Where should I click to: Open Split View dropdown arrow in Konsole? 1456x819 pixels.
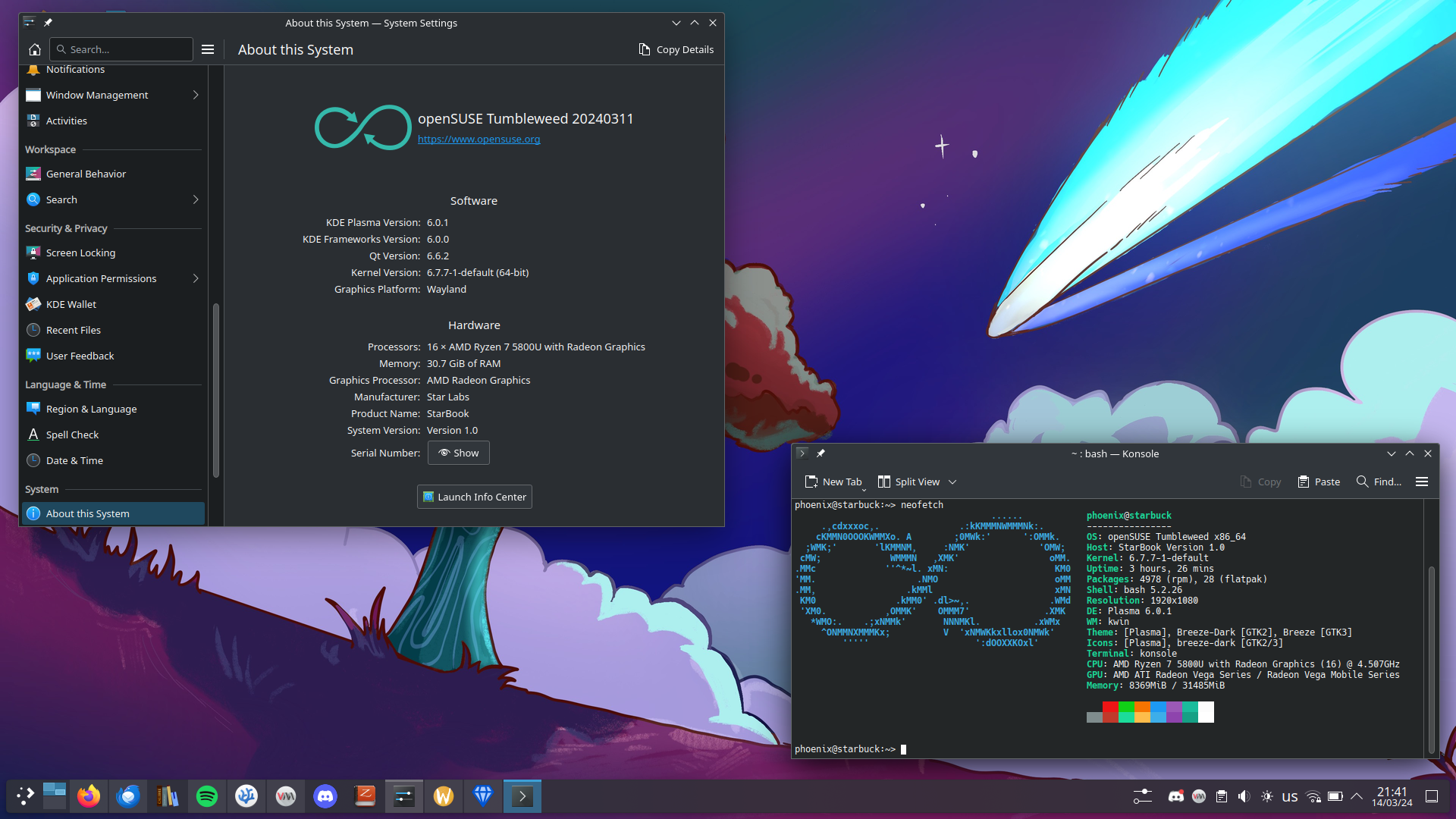(952, 482)
